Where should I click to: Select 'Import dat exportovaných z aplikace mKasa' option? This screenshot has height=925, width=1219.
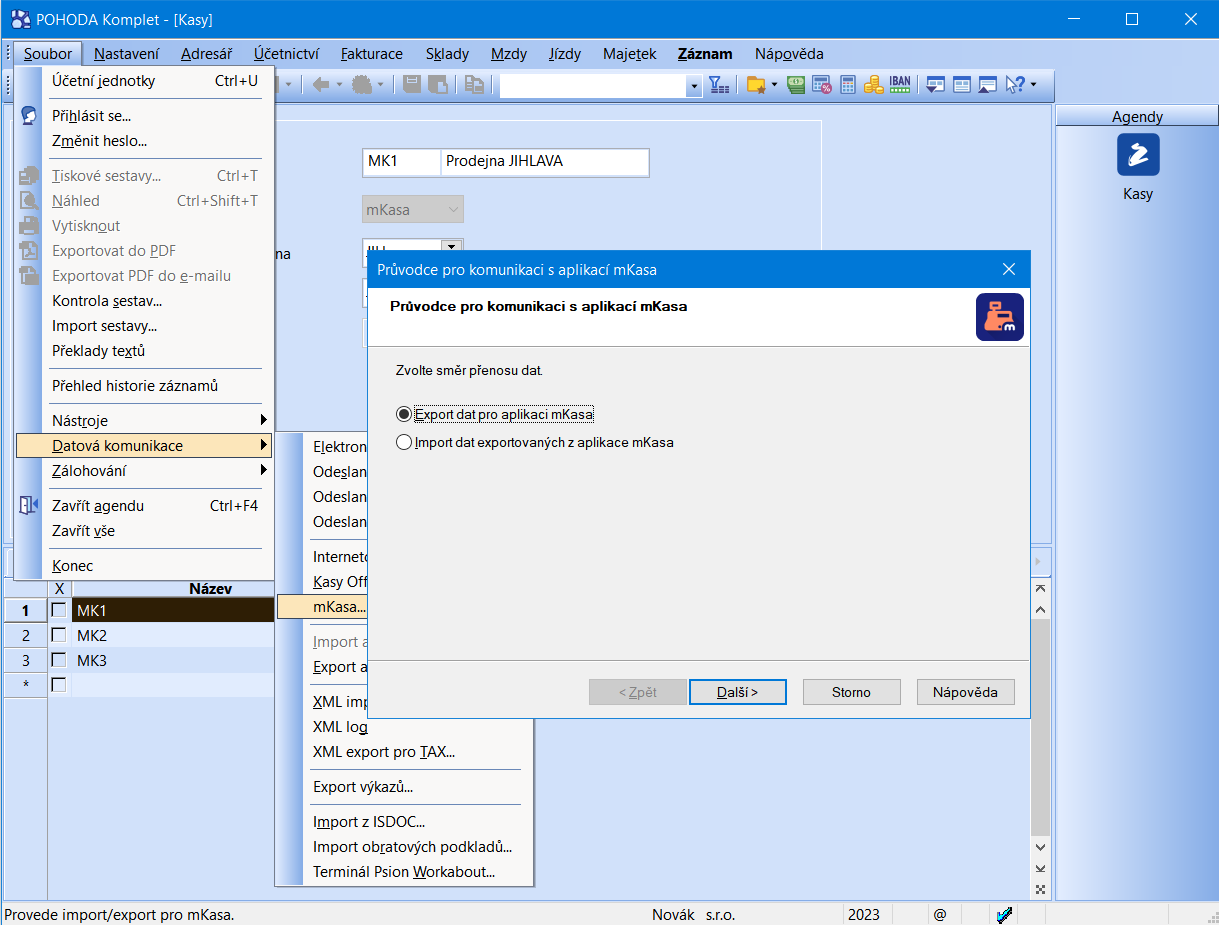[x=404, y=442]
